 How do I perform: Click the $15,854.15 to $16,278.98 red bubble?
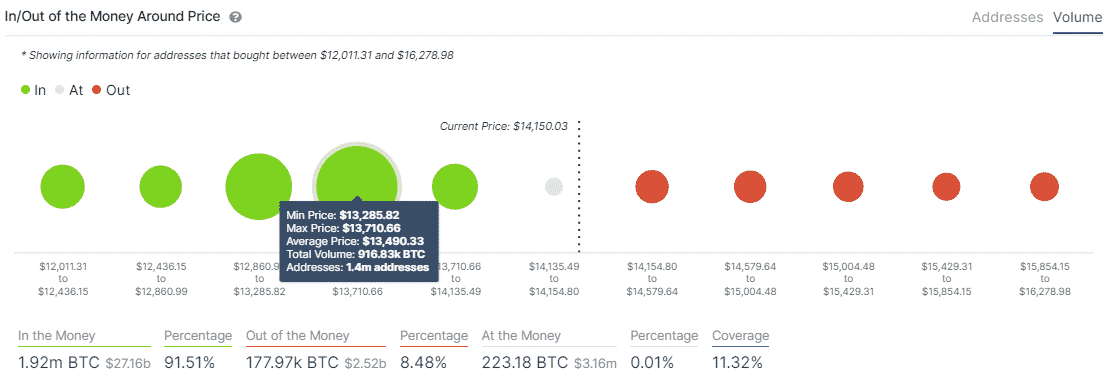point(1044,187)
